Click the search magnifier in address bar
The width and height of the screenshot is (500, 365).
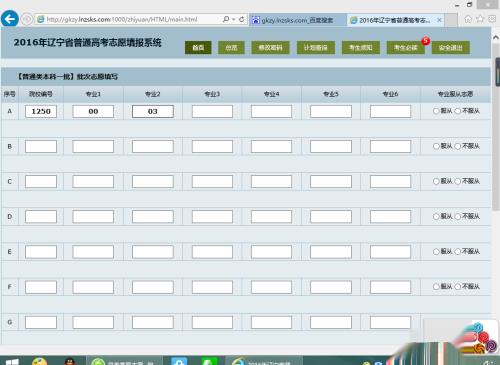tap(226, 19)
